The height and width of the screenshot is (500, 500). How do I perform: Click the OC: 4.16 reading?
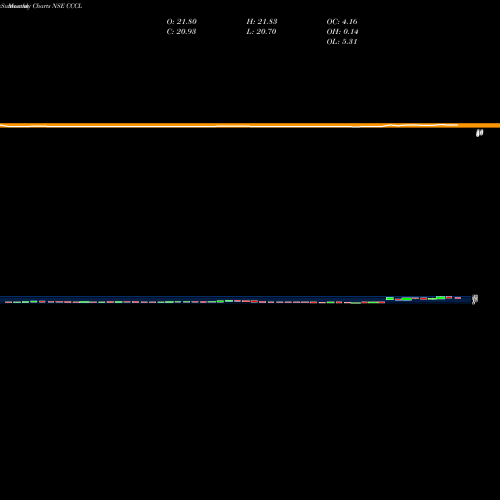[x=342, y=22]
